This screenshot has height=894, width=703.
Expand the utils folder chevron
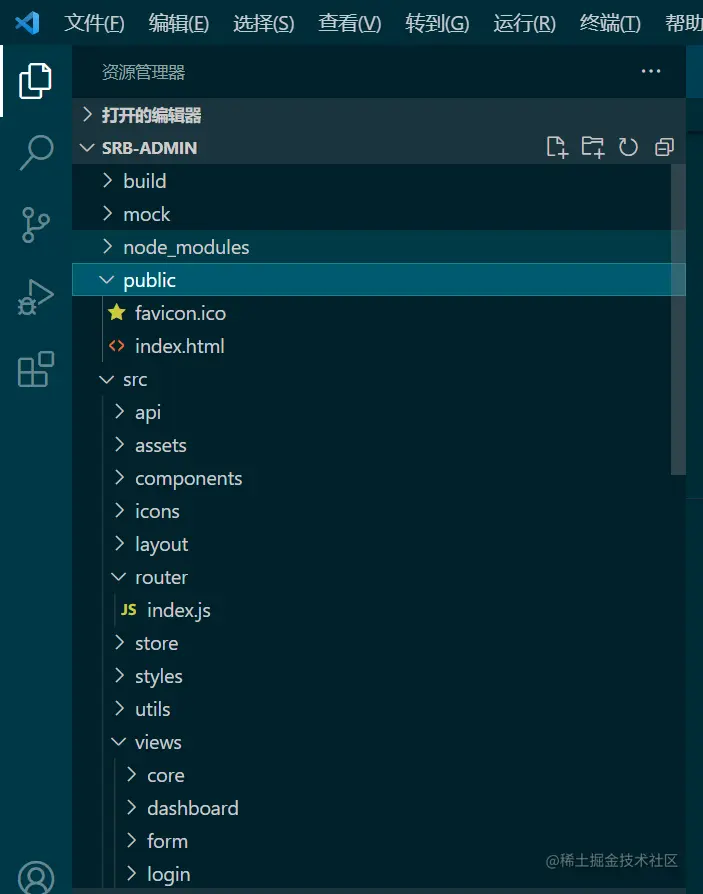(119, 709)
